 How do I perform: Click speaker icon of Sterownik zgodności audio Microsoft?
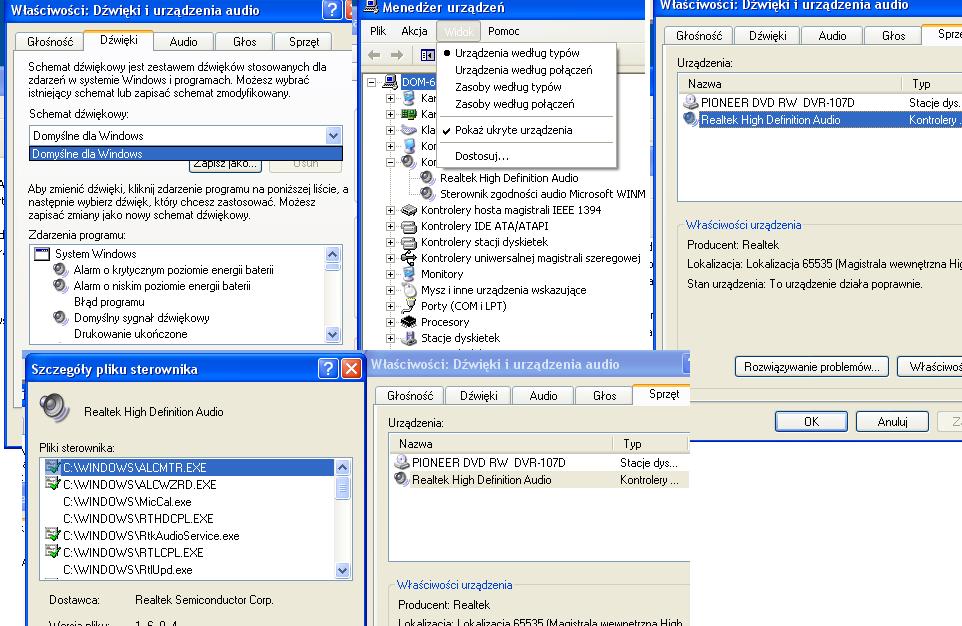[x=428, y=193]
